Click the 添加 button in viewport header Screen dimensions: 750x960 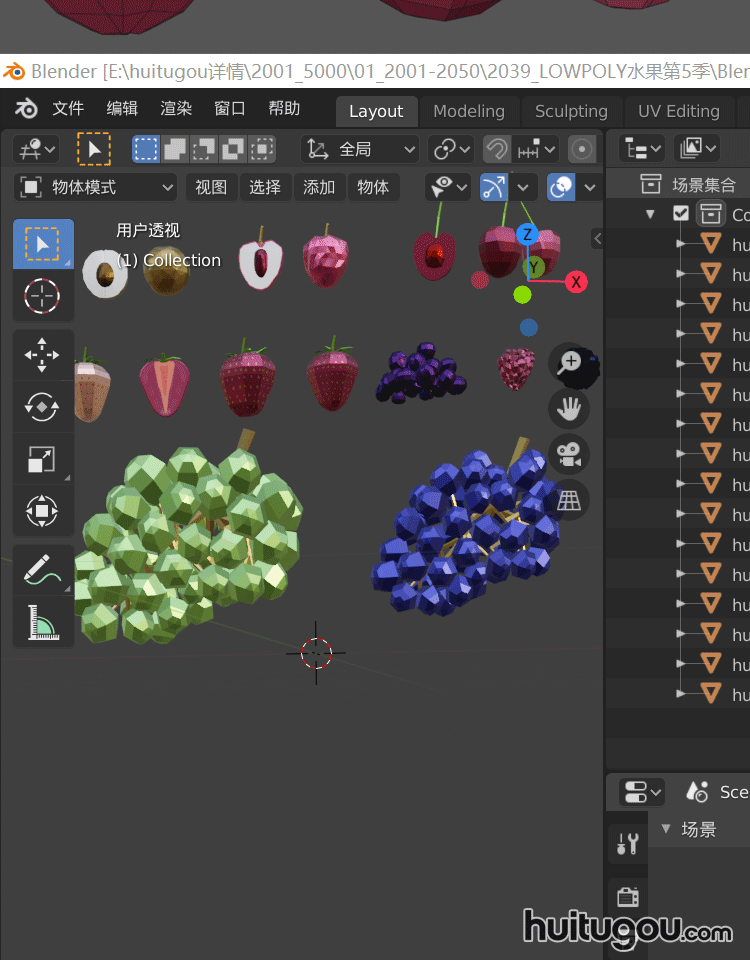(x=319, y=187)
